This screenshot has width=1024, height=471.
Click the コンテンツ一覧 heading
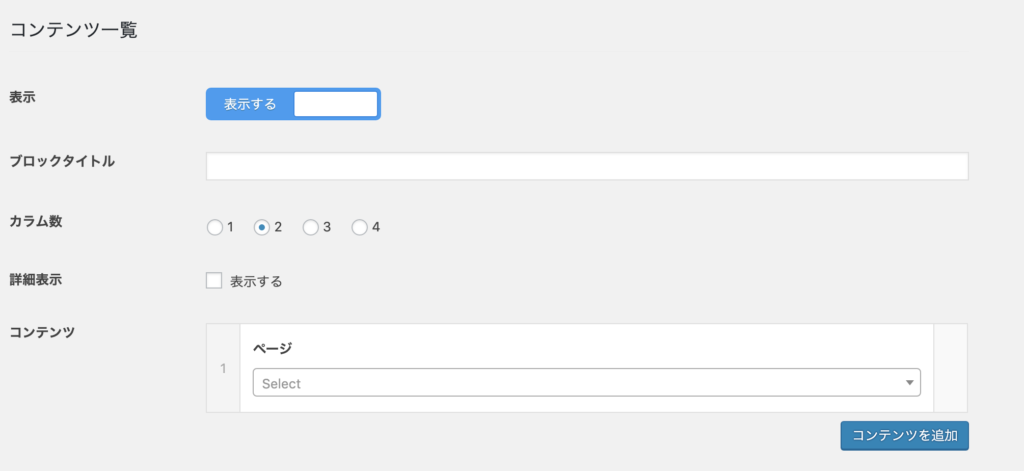click(73, 31)
